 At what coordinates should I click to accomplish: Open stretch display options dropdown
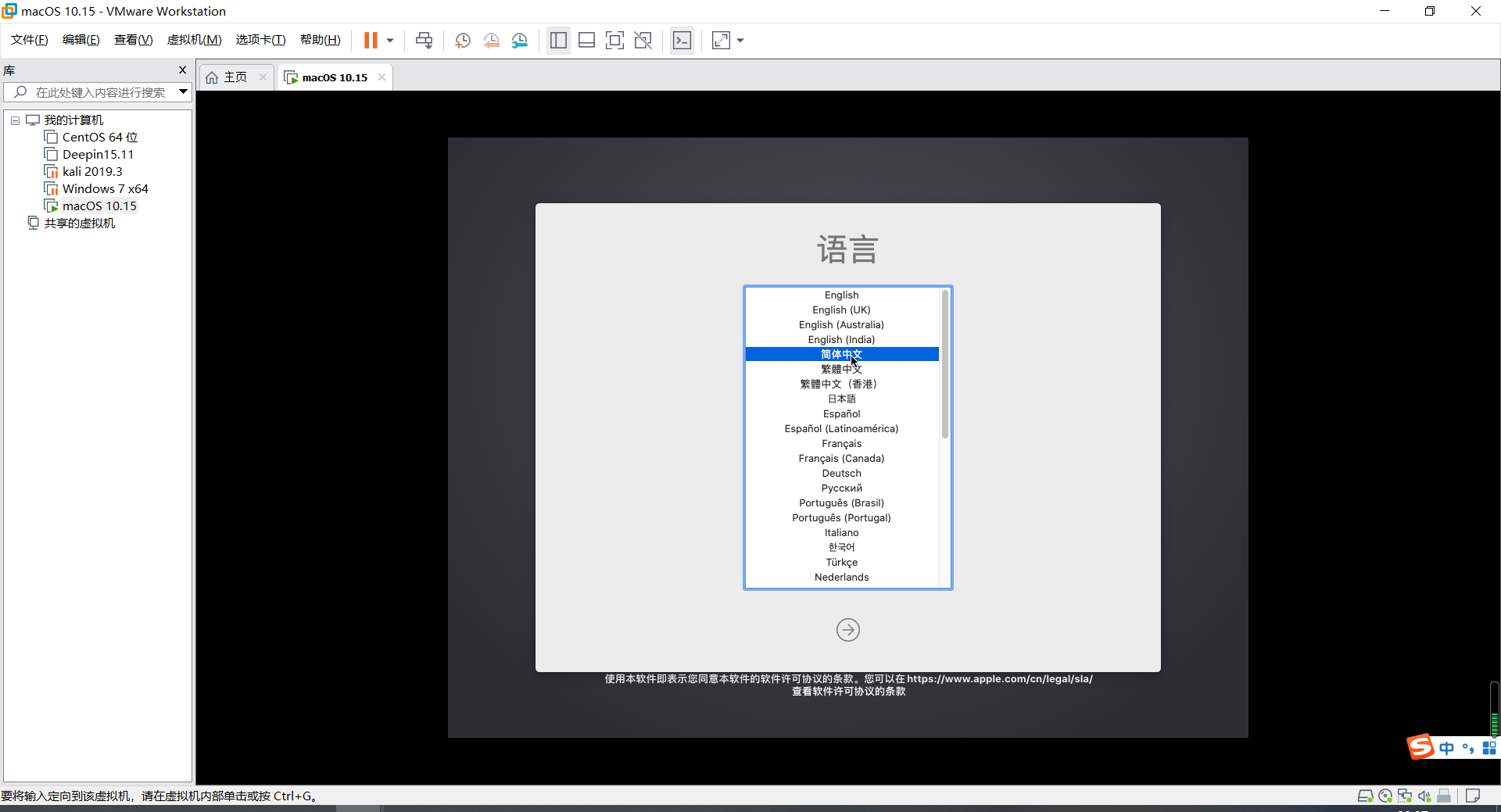point(740,40)
